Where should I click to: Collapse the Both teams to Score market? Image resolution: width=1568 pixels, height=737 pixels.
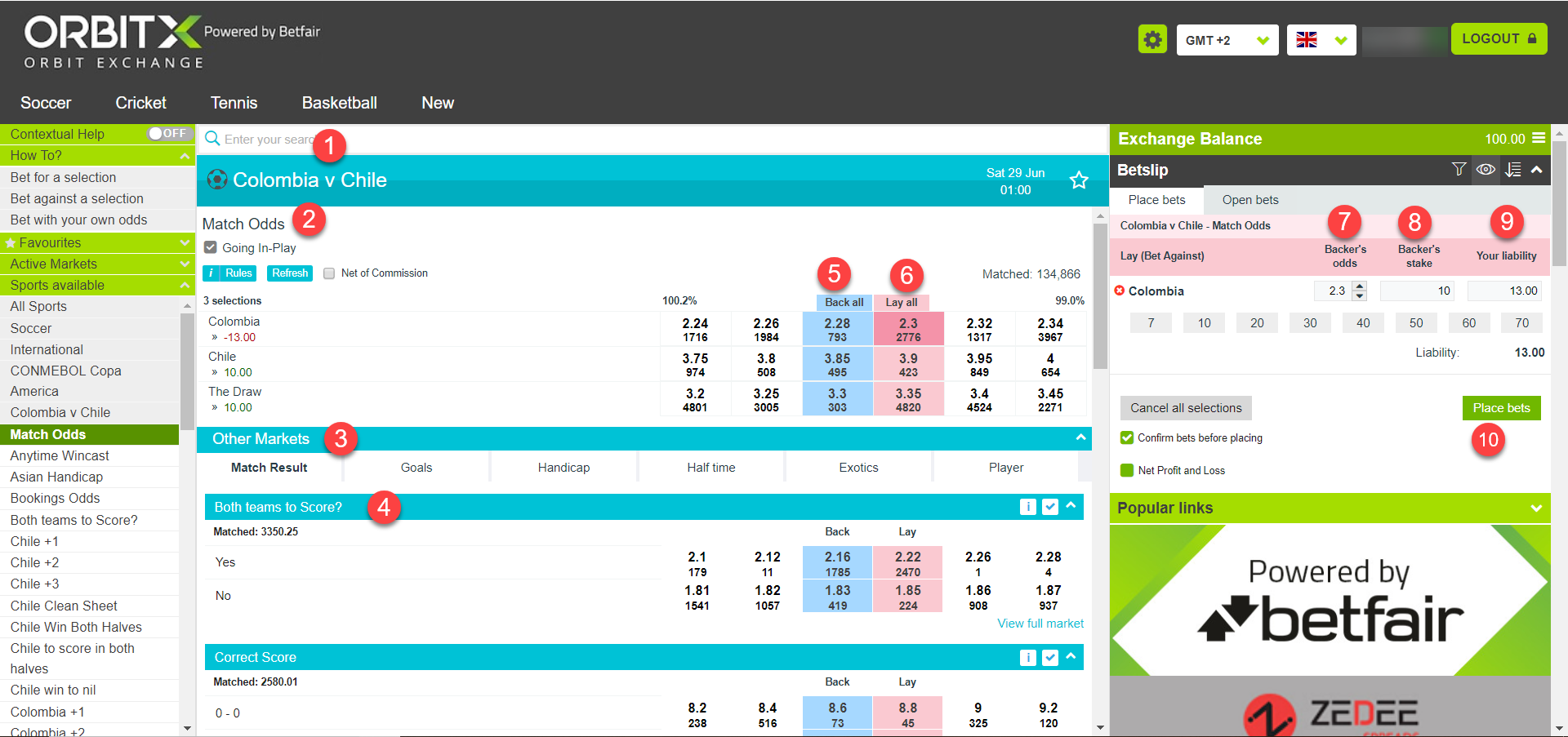pos(1071,506)
